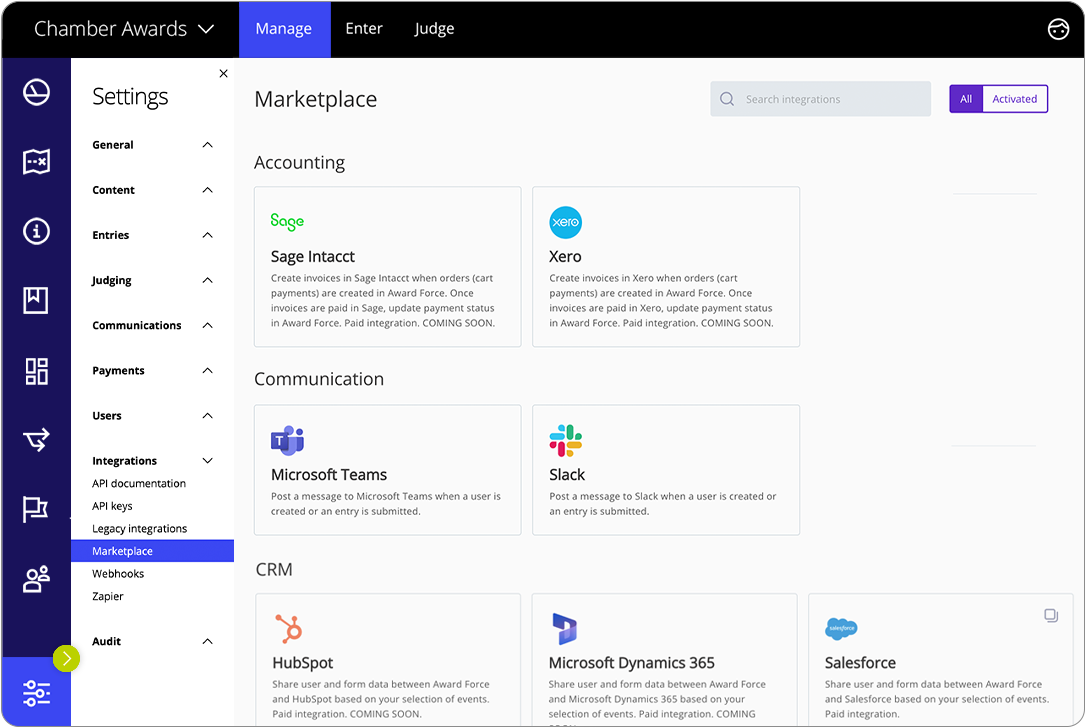Select the bookmark icon in the sidebar
1086x728 pixels.
[36, 301]
